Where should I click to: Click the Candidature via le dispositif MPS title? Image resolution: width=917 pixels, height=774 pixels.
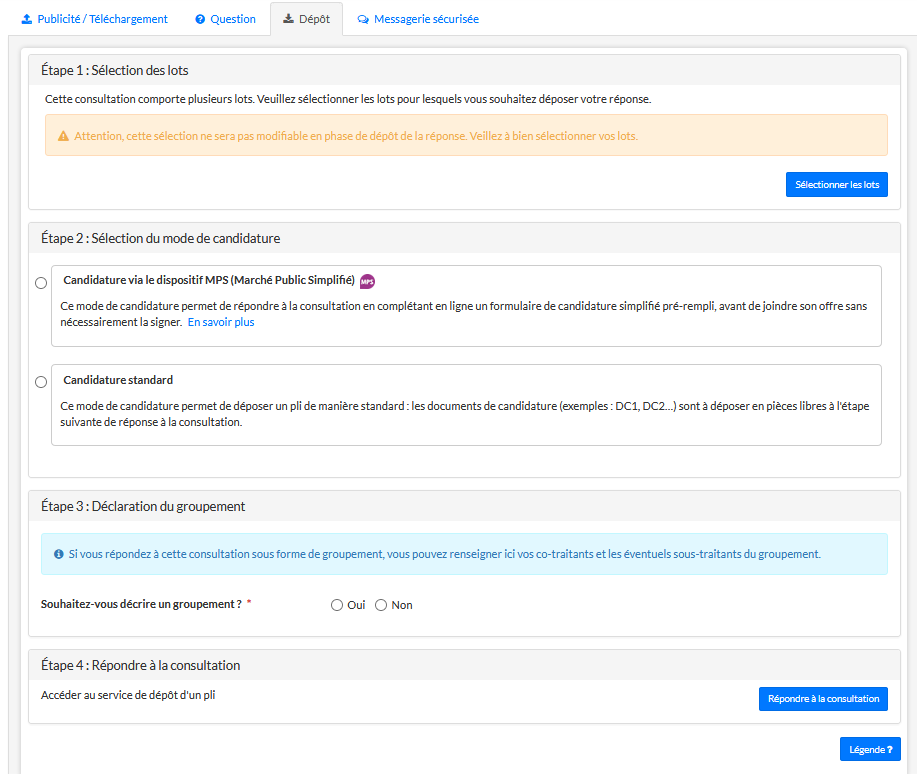(209, 280)
